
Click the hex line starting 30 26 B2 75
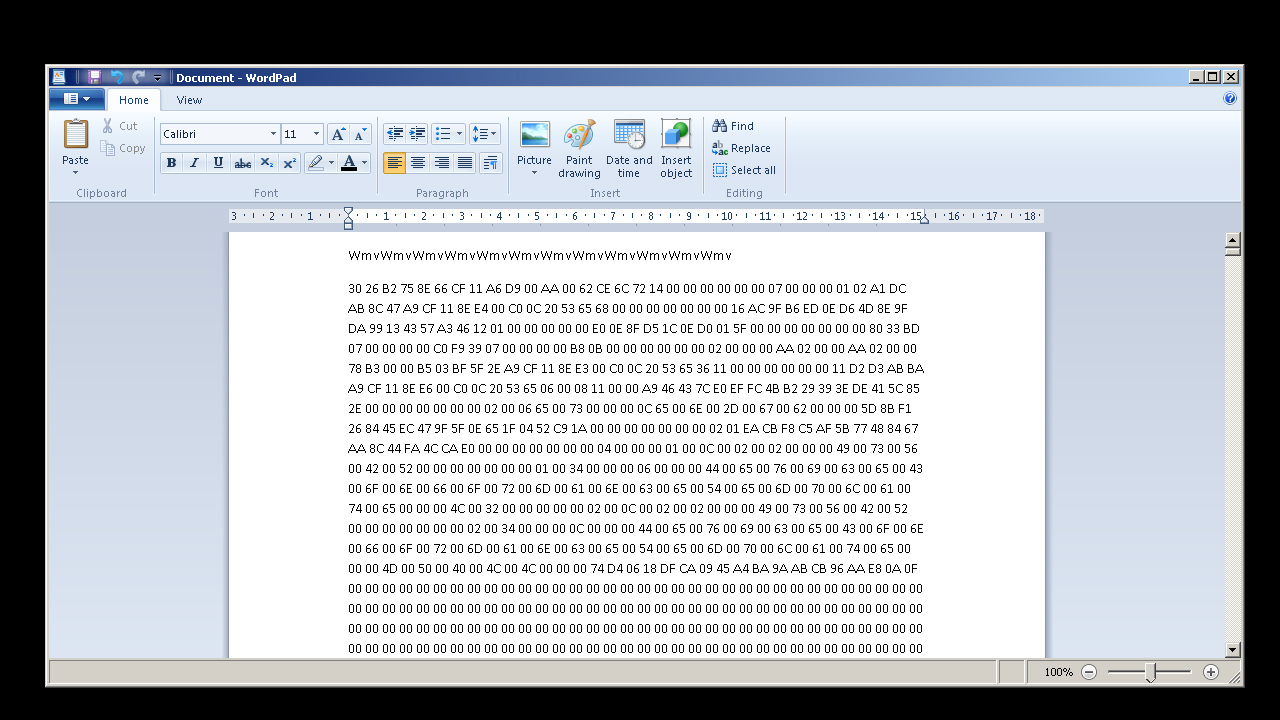click(627, 289)
